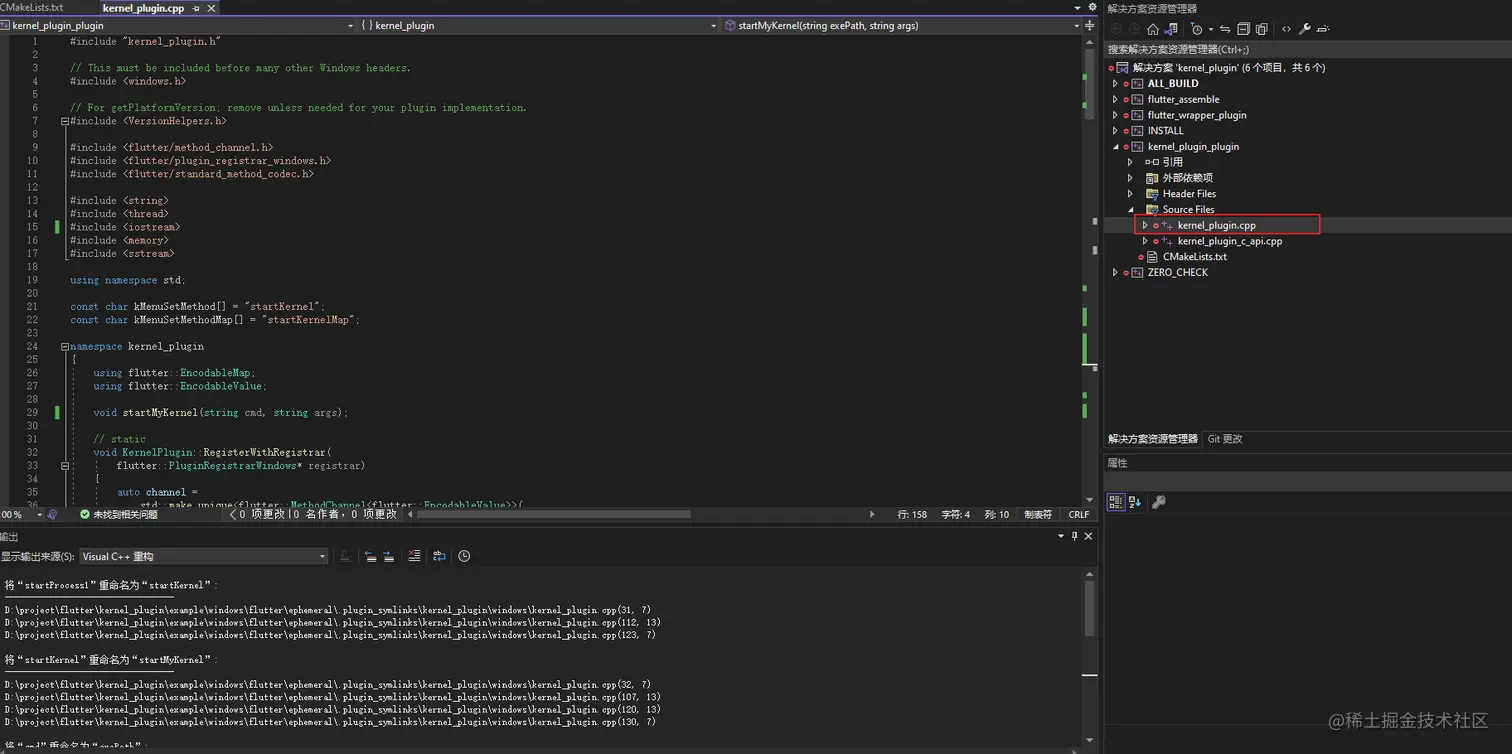Collapse the kernel_plugin_plugin project node
Screen dimensions: 1512x754
click(1115, 147)
